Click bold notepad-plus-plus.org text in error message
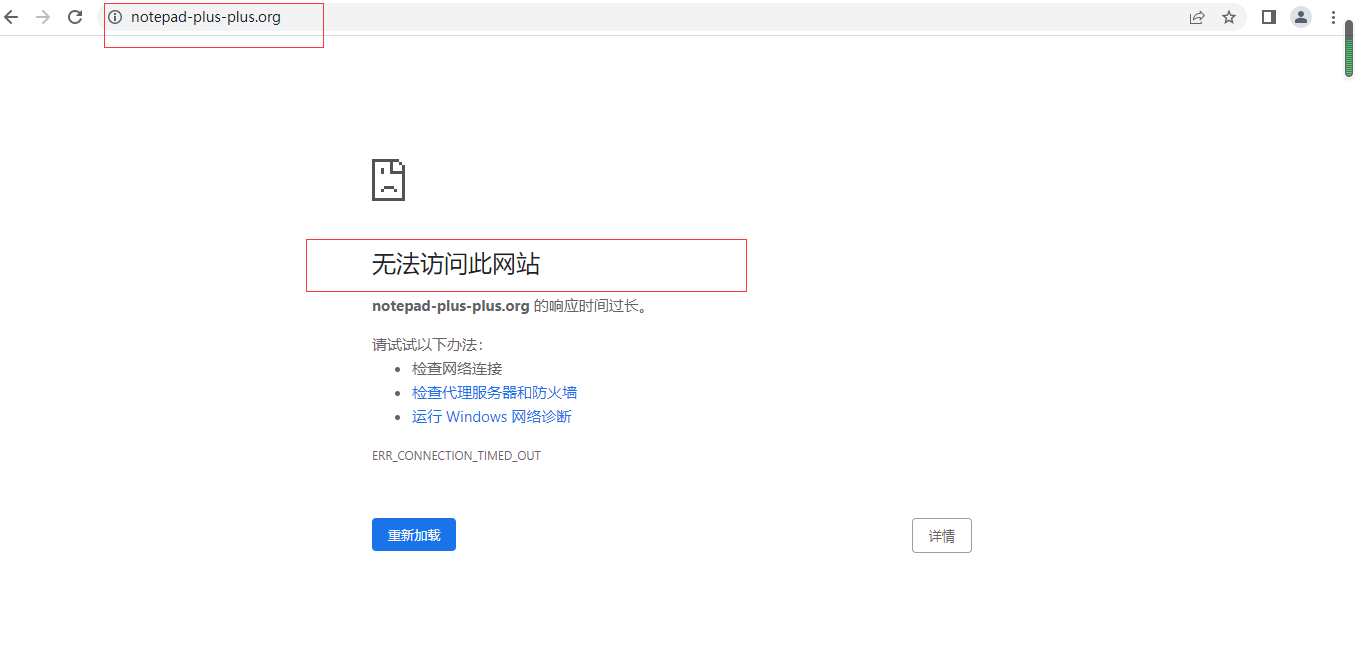The height and width of the screenshot is (655, 1355). [x=450, y=306]
